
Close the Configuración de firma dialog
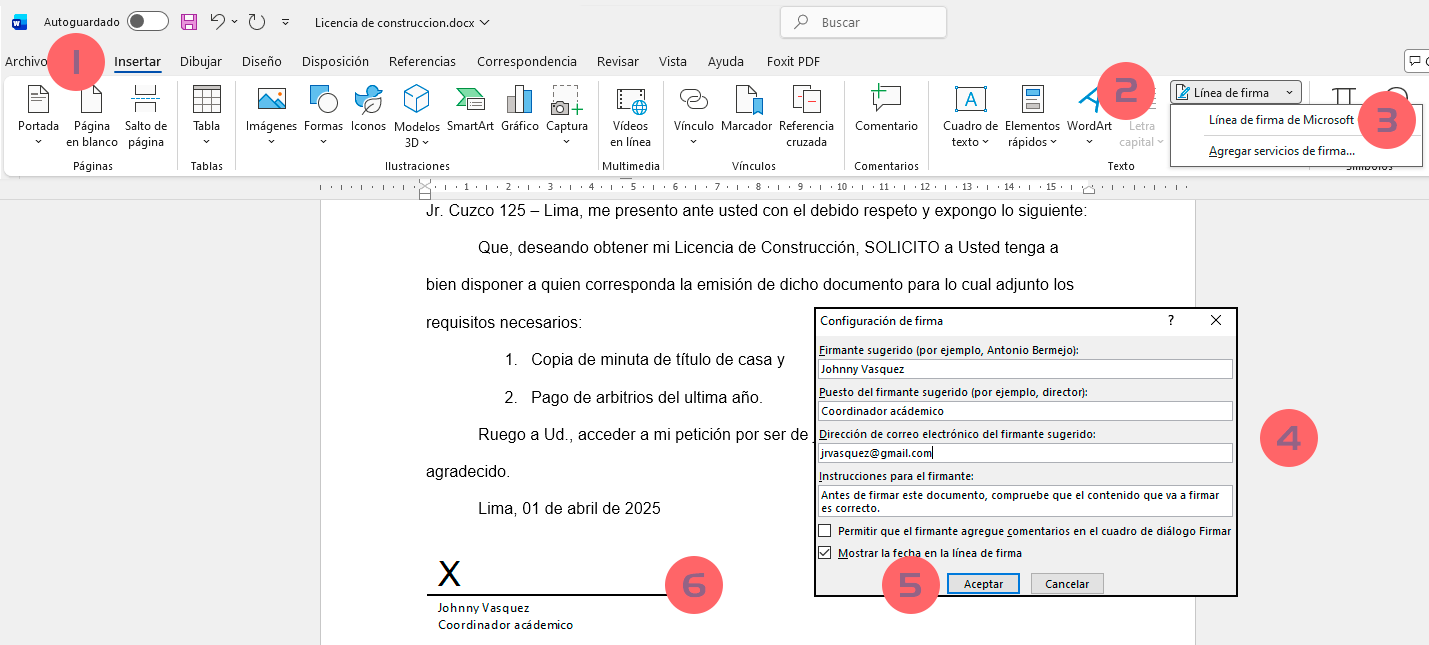click(x=1216, y=321)
